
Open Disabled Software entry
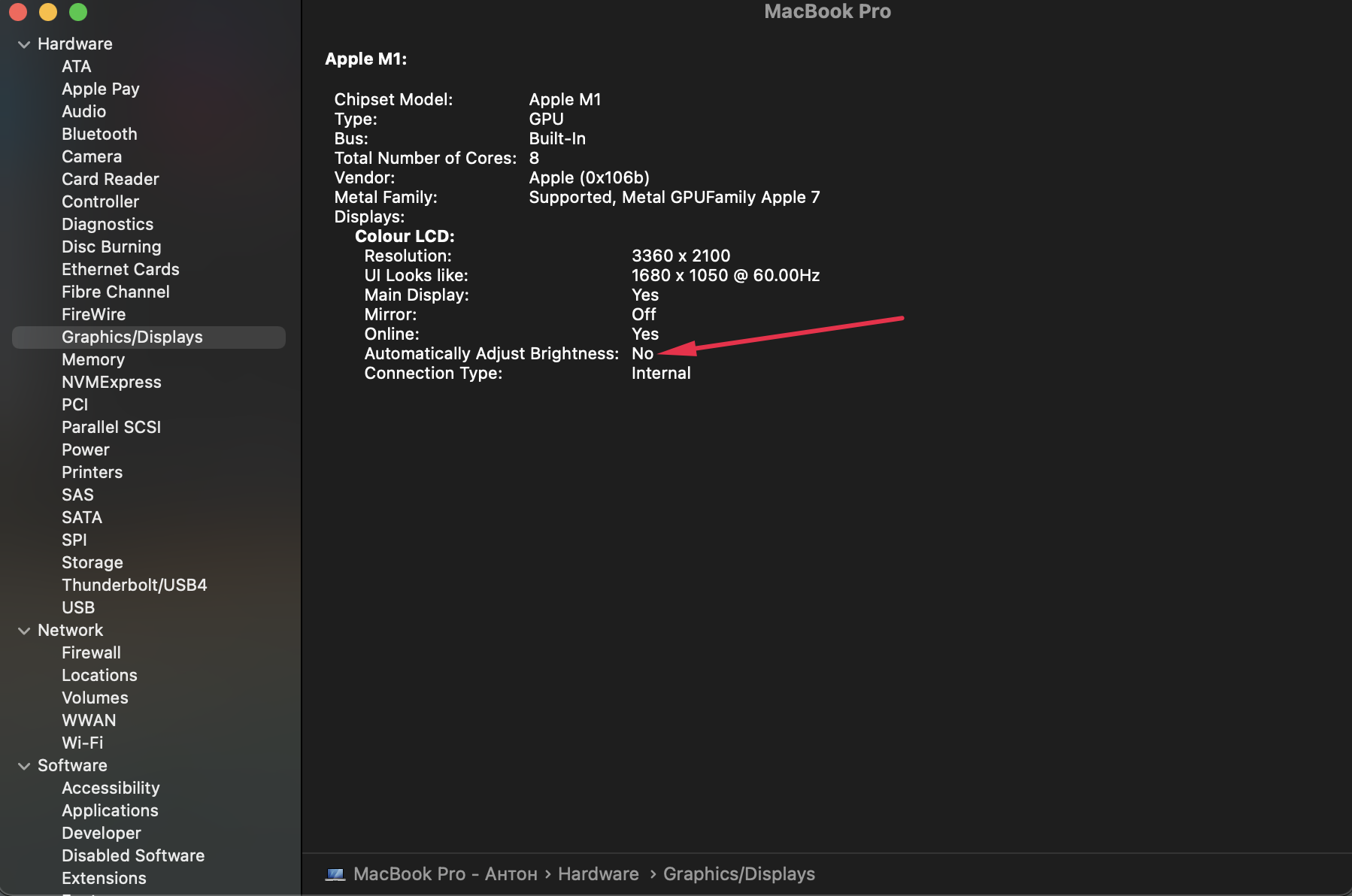point(133,855)
